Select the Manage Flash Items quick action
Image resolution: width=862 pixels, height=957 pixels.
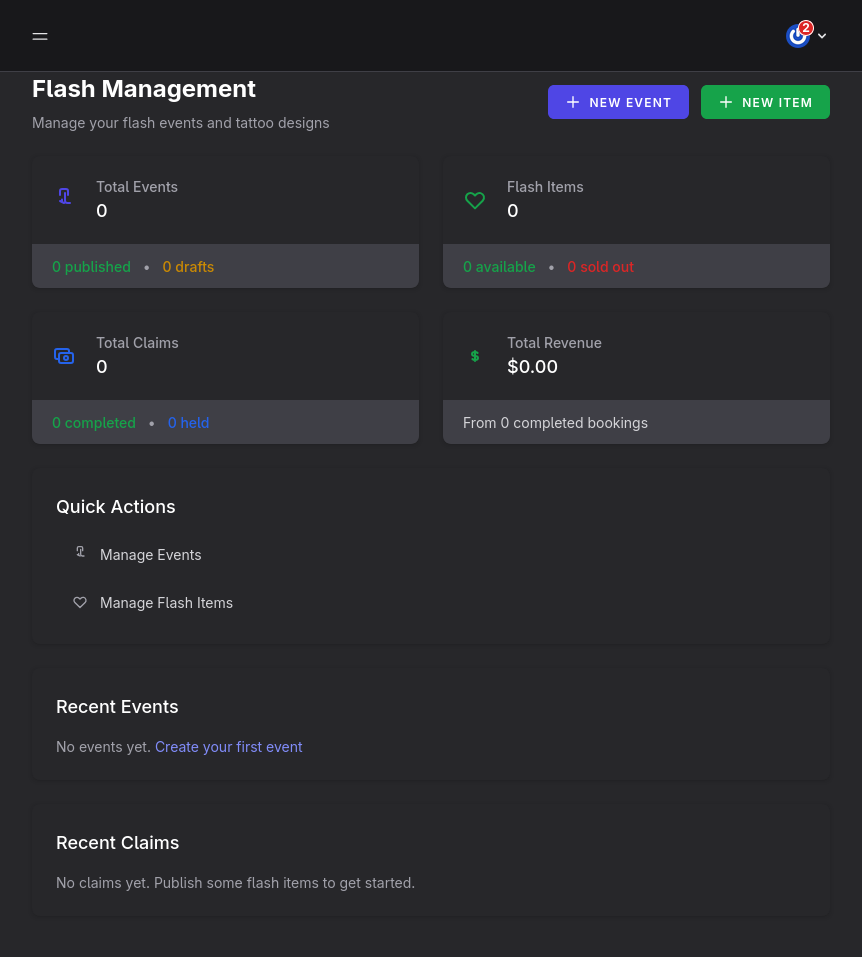pyautogui.click(x=166, y=602)
